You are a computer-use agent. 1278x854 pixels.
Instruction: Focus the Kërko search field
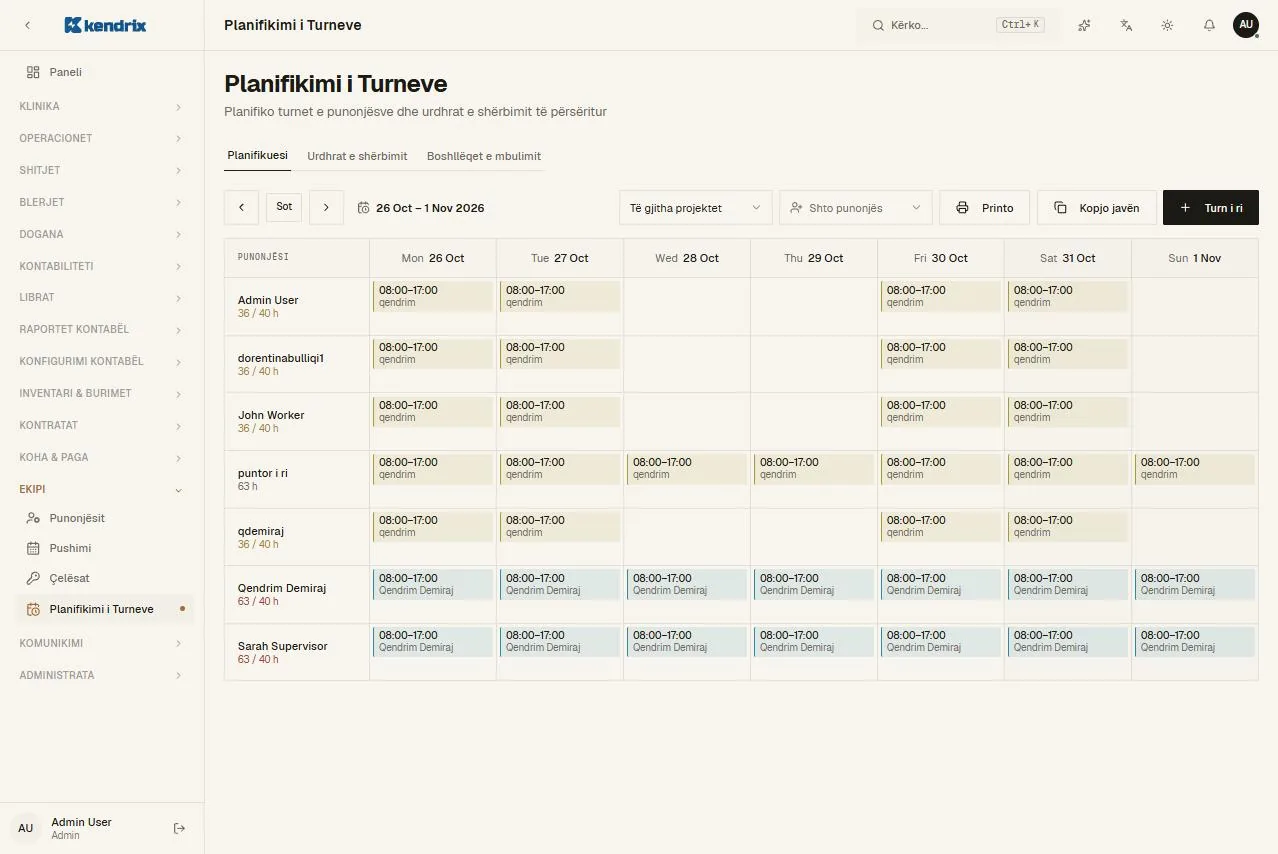[x=958, y=25]
